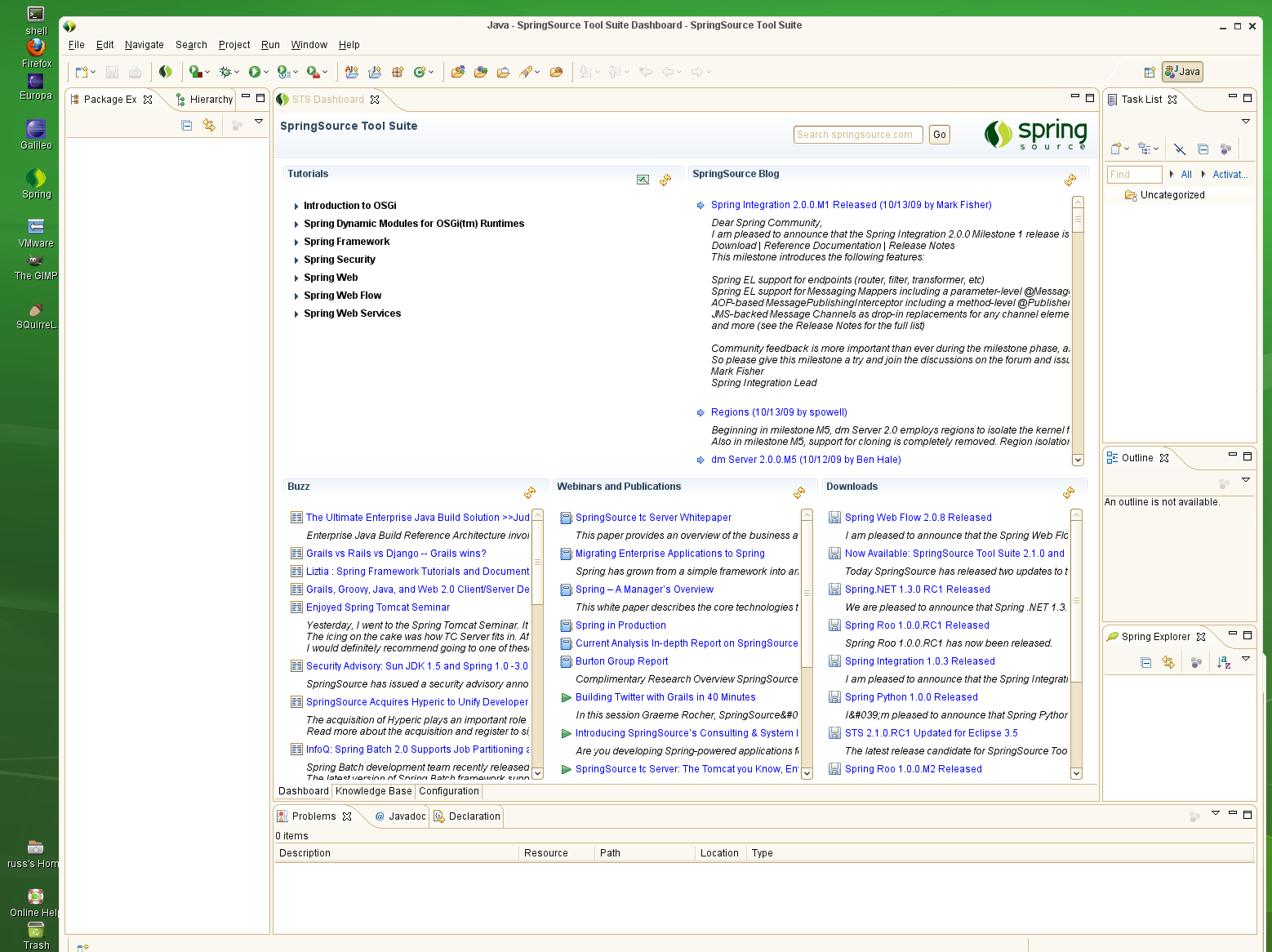Click the Buzz section scroll down arrow

click(537, 773)
